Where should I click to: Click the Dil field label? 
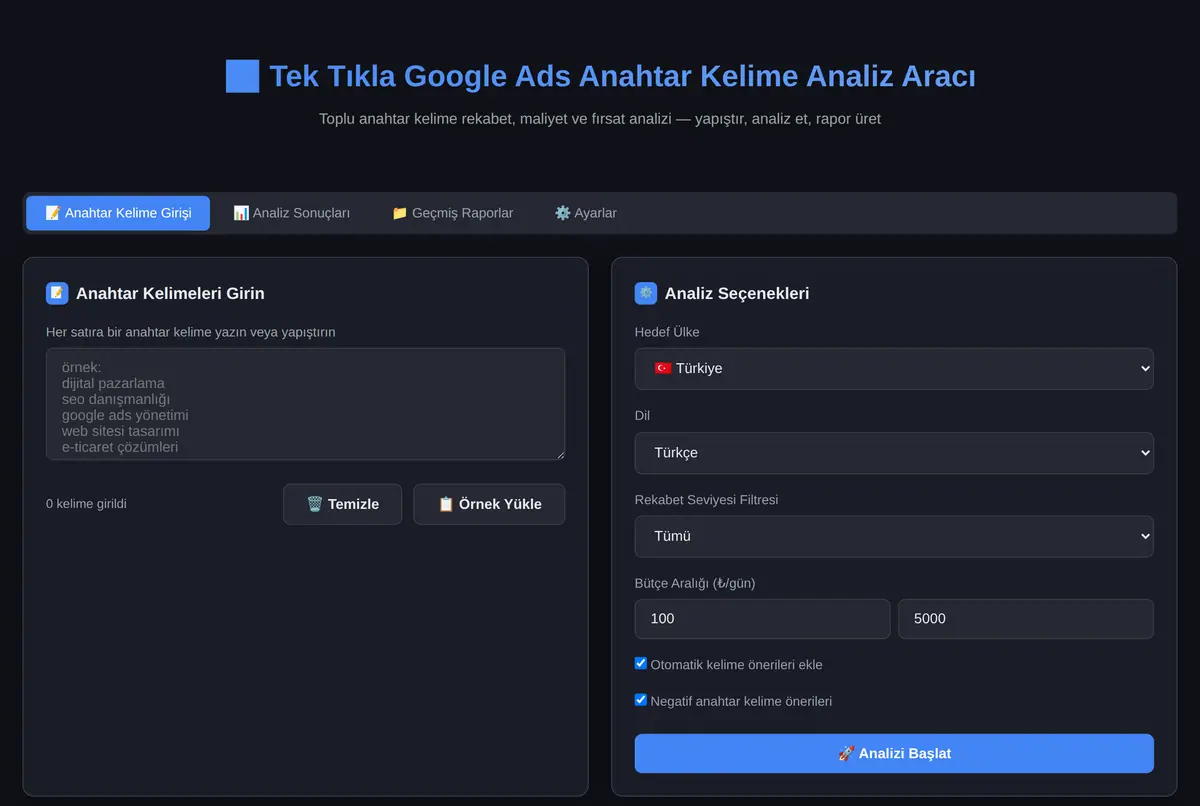(642, 415)
